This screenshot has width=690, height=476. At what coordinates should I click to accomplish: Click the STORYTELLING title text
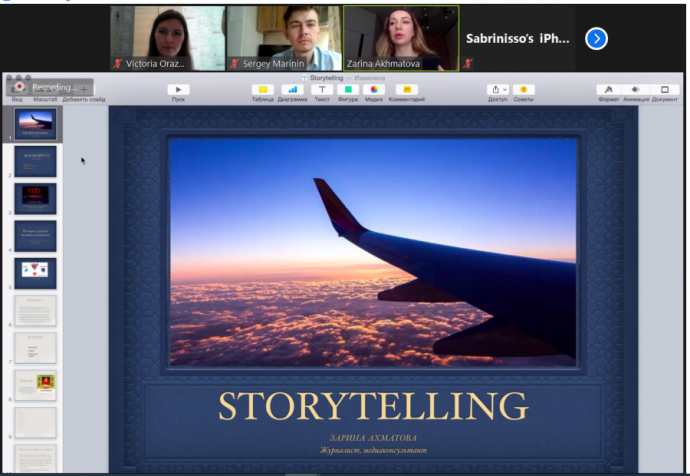(372, 406)
